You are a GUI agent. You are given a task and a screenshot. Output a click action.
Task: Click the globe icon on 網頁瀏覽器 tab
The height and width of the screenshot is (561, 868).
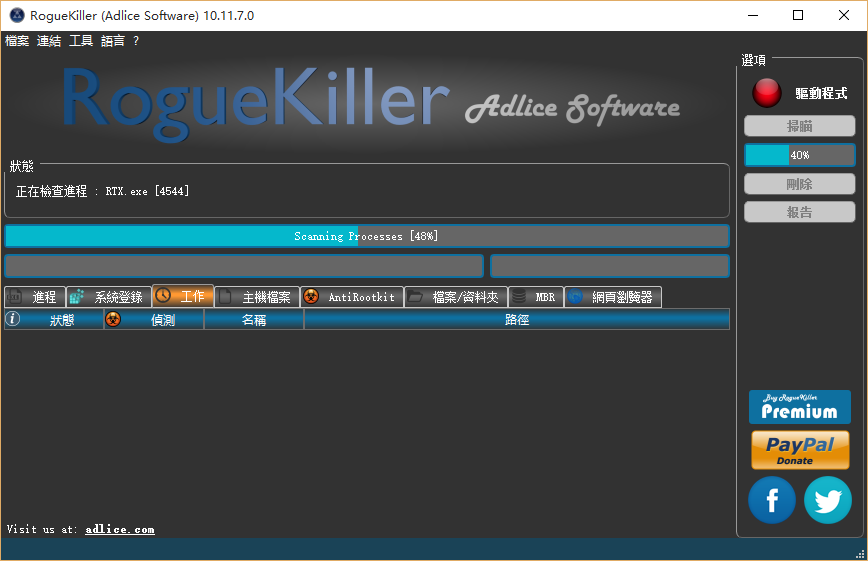[575, 296]
